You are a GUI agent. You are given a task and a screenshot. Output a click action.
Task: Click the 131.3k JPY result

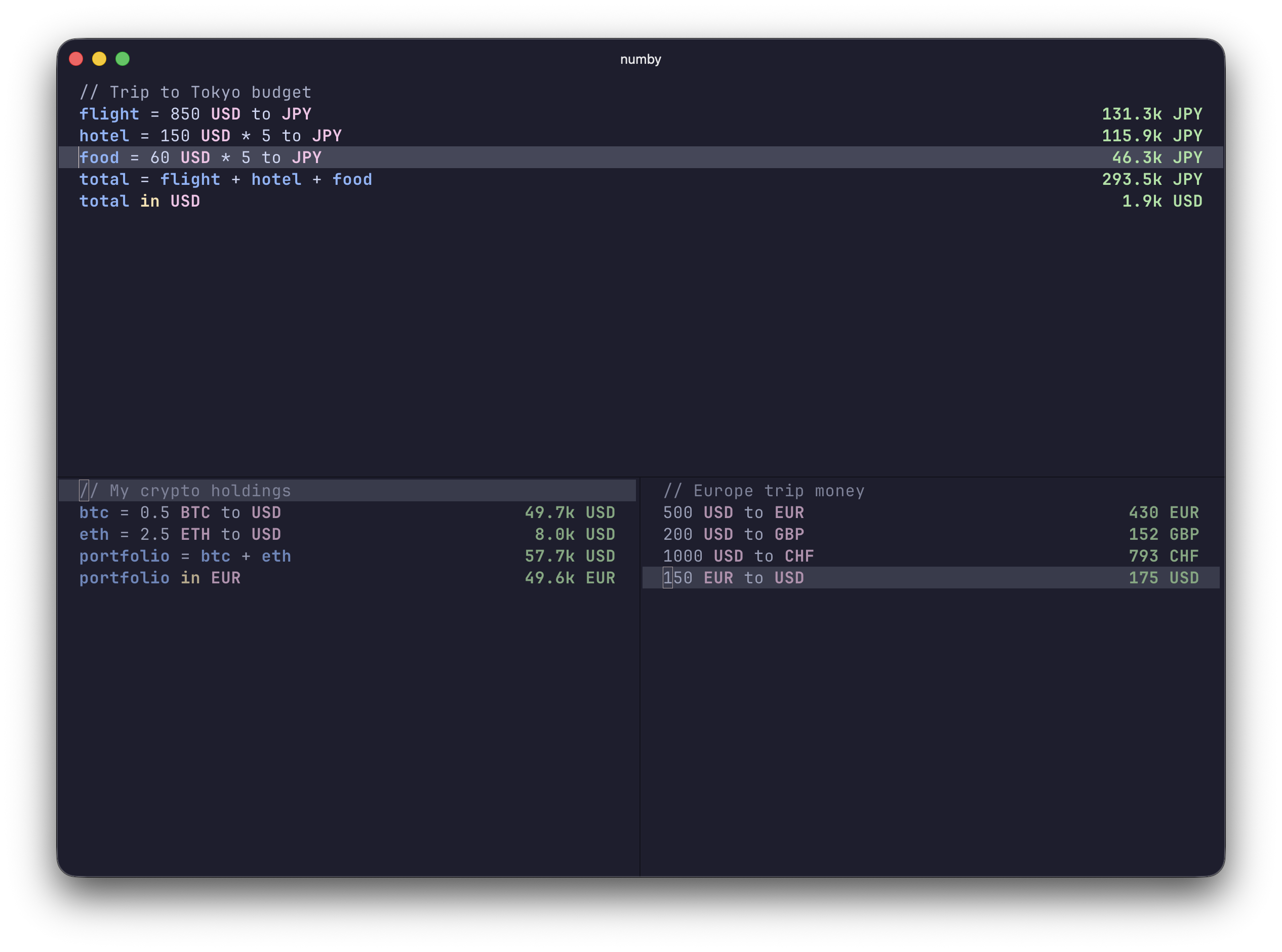point(1152,113)
